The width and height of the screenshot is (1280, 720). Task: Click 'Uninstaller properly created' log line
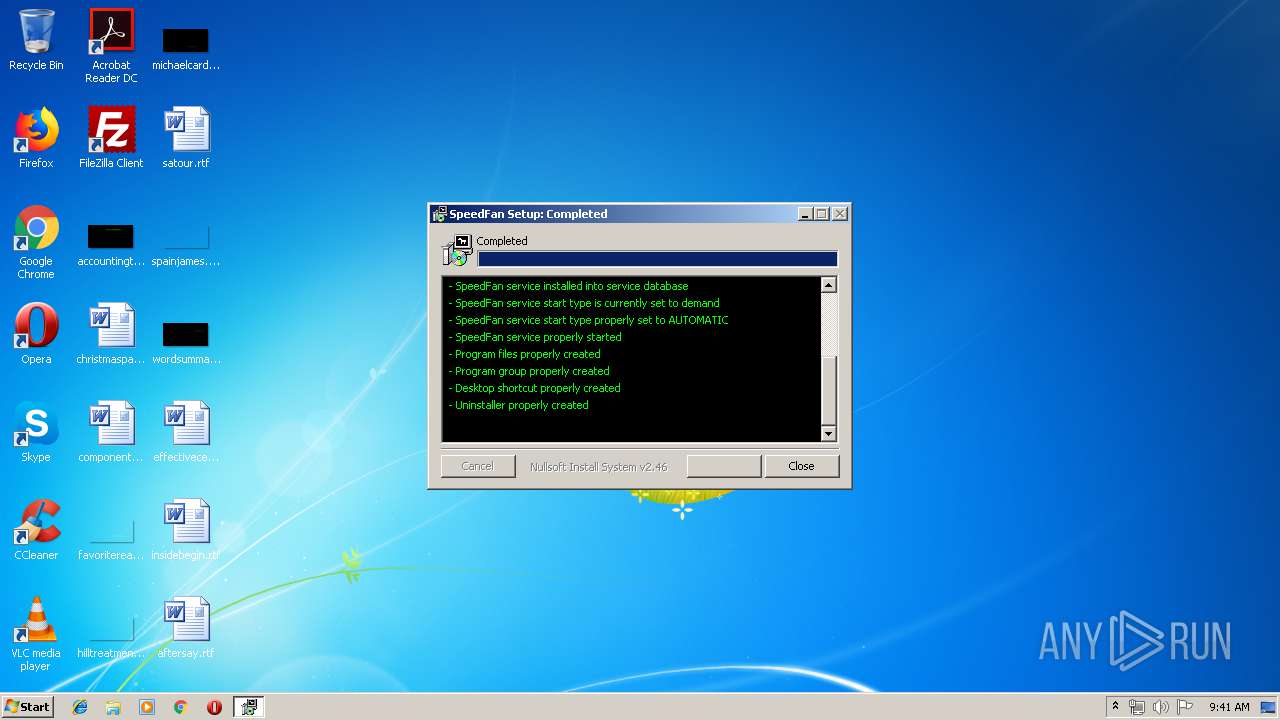(x=518, y=405)
